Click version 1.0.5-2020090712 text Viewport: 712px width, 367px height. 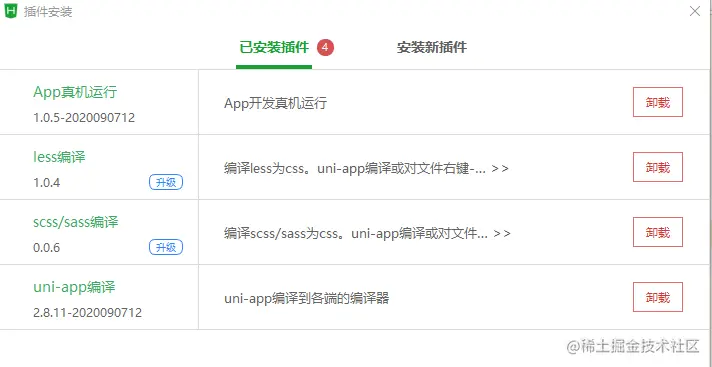[x=84, y=118]
